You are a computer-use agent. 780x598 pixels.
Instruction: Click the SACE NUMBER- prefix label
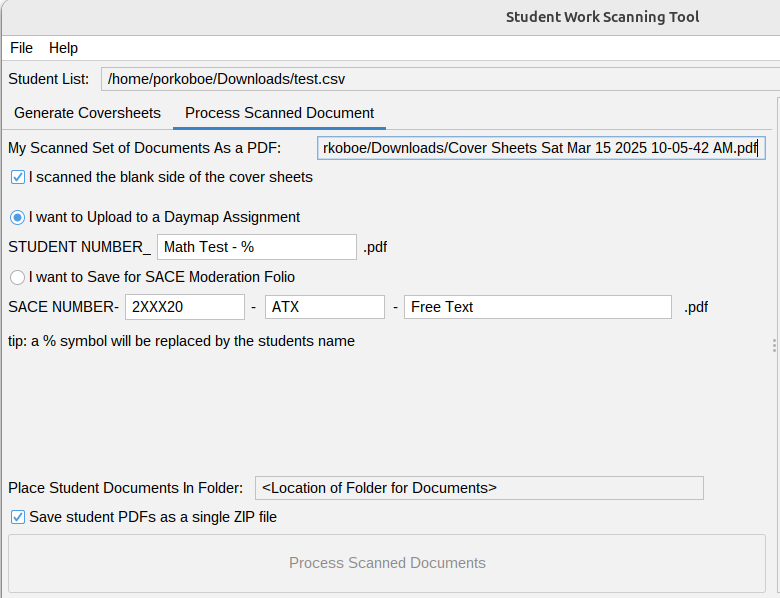click(x=64, y=307)
